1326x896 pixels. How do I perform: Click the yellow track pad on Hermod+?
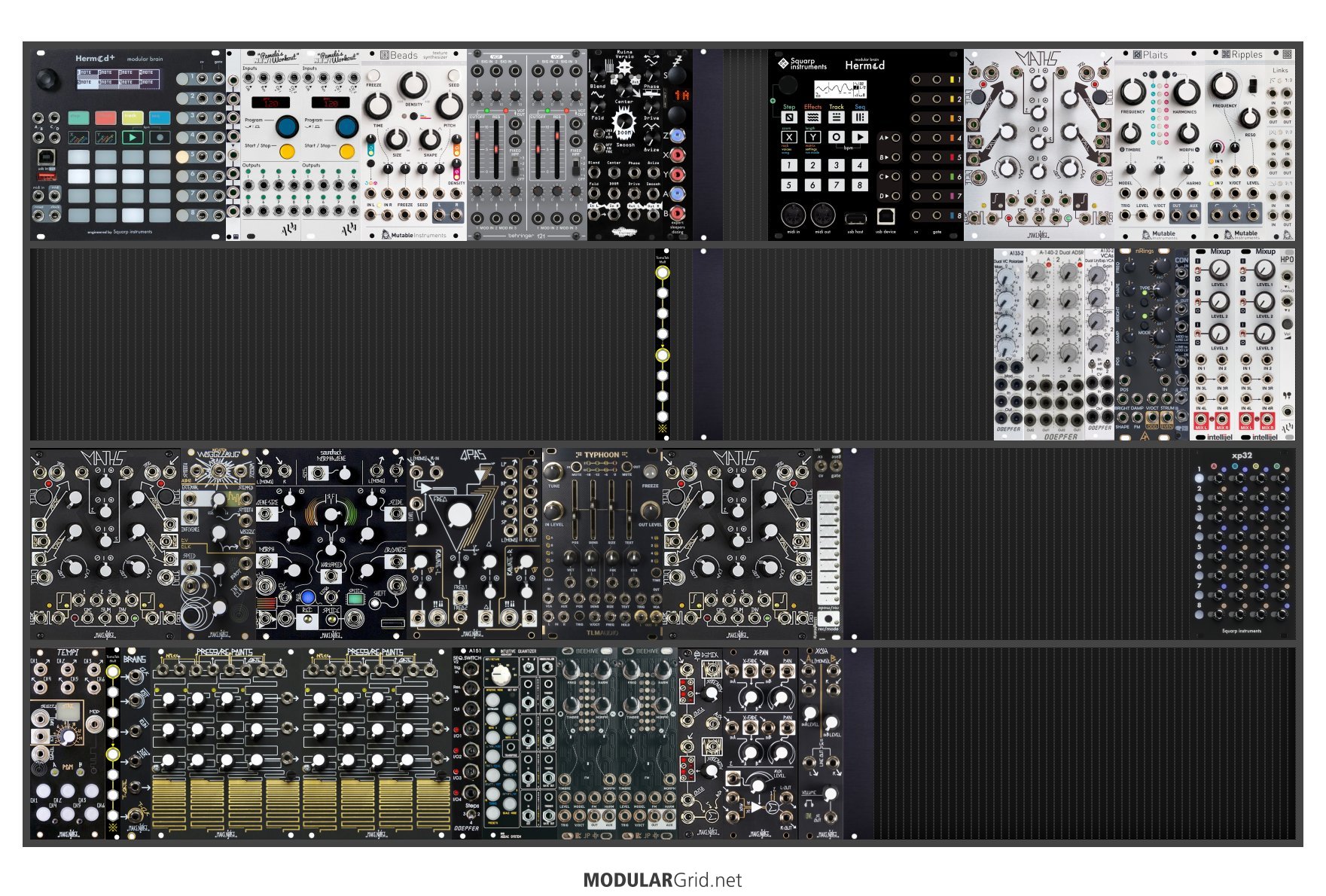point(133,117)
